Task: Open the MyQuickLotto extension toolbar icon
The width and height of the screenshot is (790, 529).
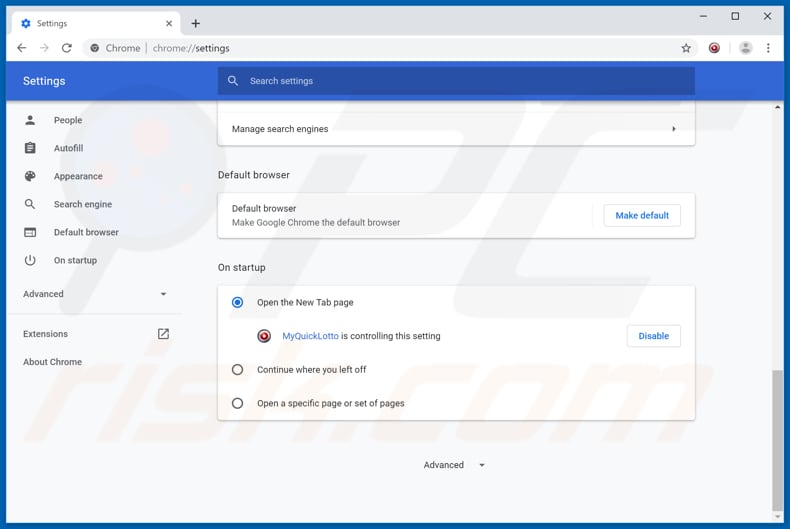Action: pyautogui.click(x=714, y=48)
